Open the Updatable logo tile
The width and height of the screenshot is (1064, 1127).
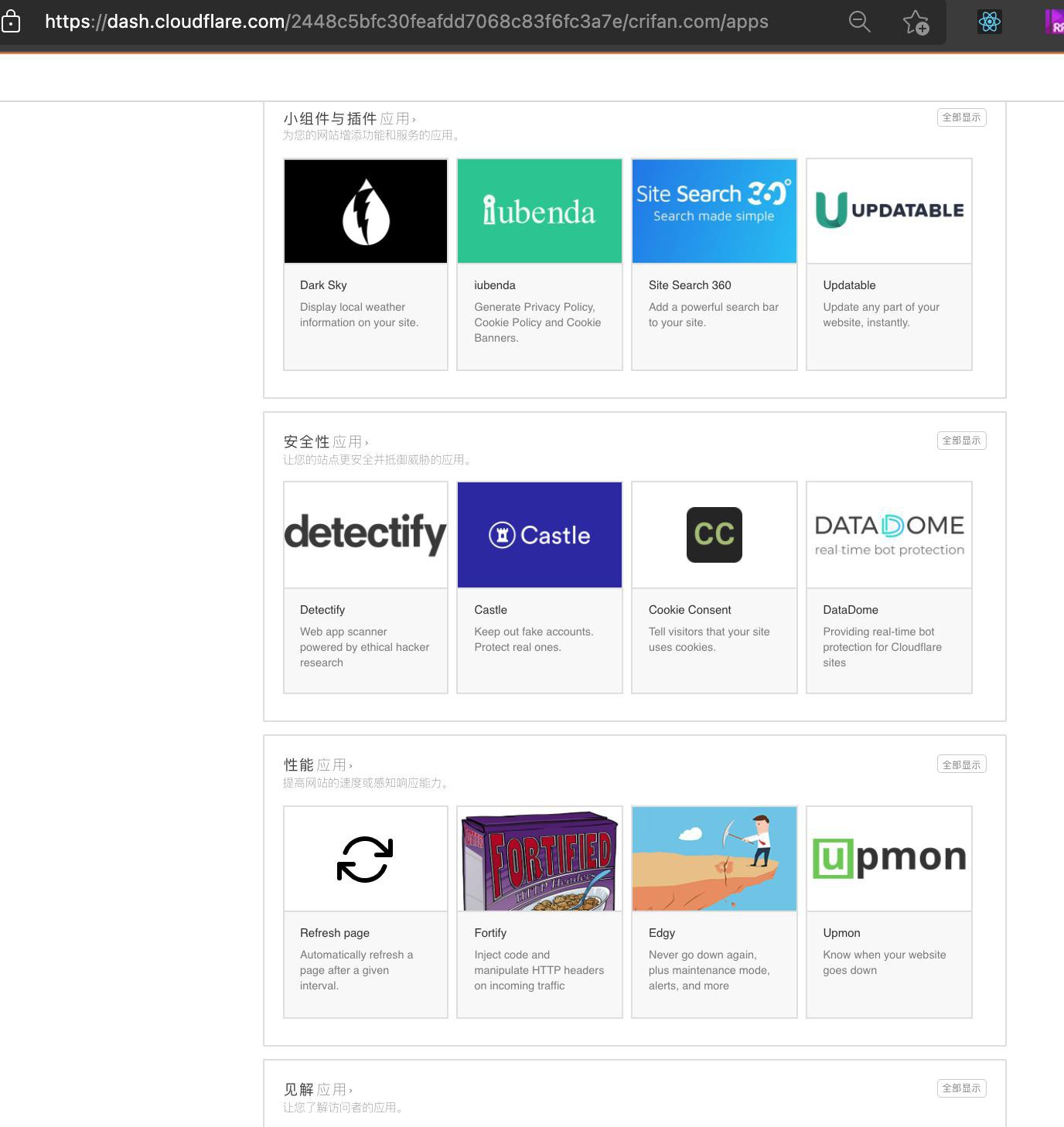coord(889,211)
